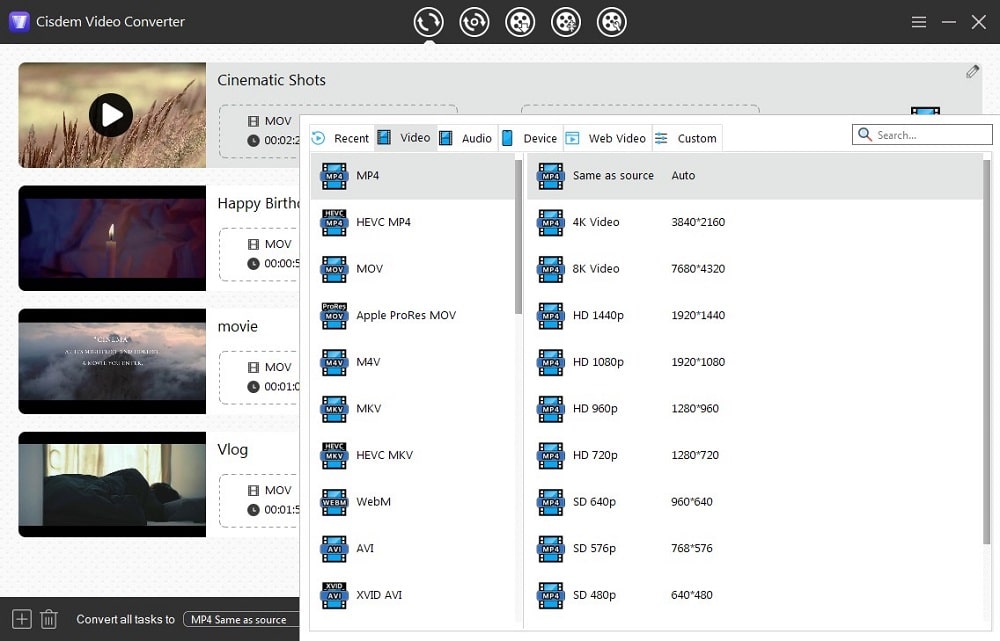Image resolution: width=1000 pixels, height=641 pixels.
Task: Click the pencil edit icon near Cinematic Shots
Action: 971,71
